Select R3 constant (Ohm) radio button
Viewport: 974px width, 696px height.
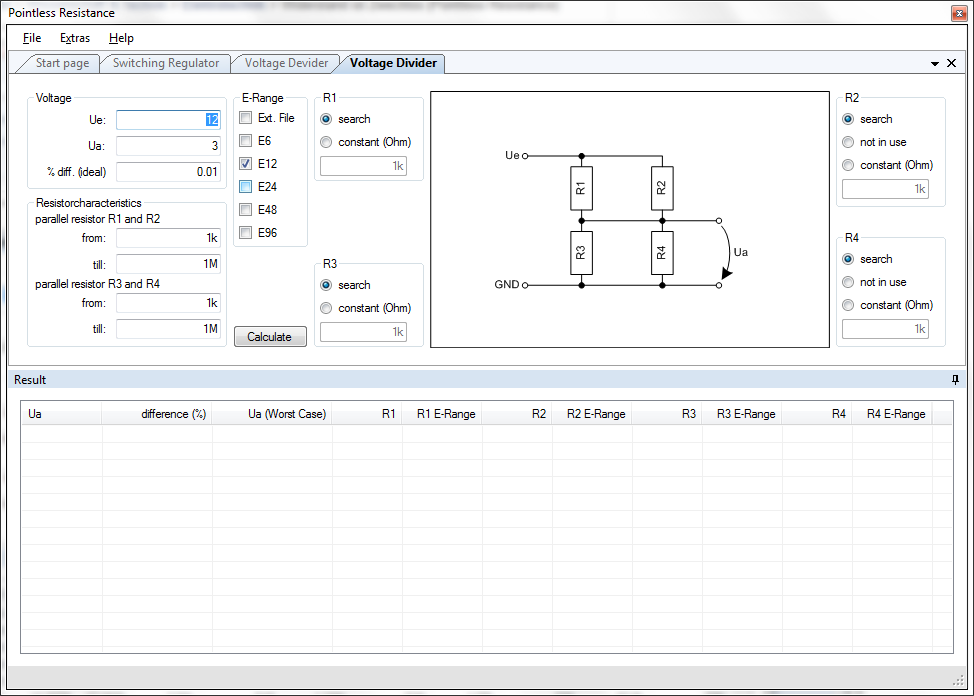pyautogui.click(x=326, y=308)
